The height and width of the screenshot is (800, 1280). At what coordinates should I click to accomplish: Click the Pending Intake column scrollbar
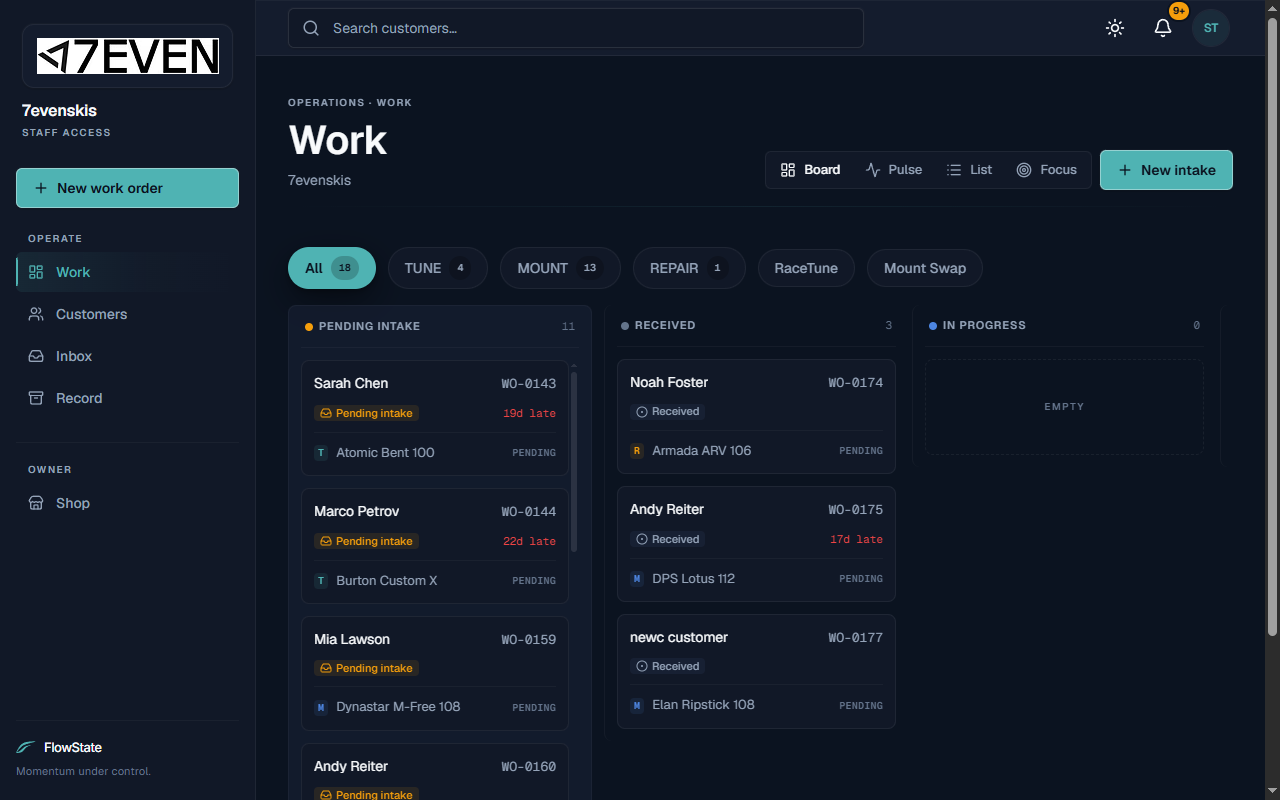pyautogui.click(x=574, y=462)
